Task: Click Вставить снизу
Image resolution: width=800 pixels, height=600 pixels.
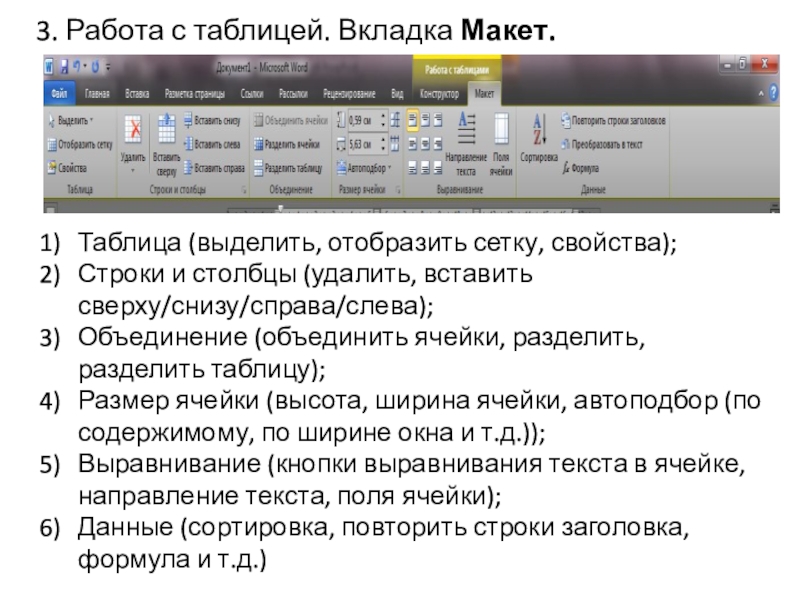Action: point(212,120)
